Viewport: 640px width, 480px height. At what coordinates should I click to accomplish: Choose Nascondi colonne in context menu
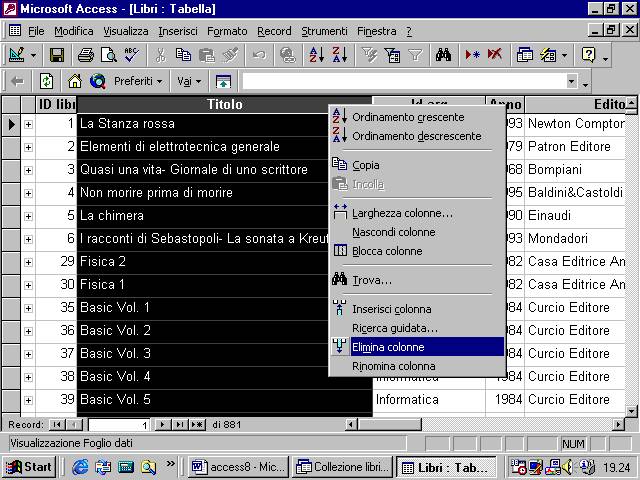[x=417, y=232]
